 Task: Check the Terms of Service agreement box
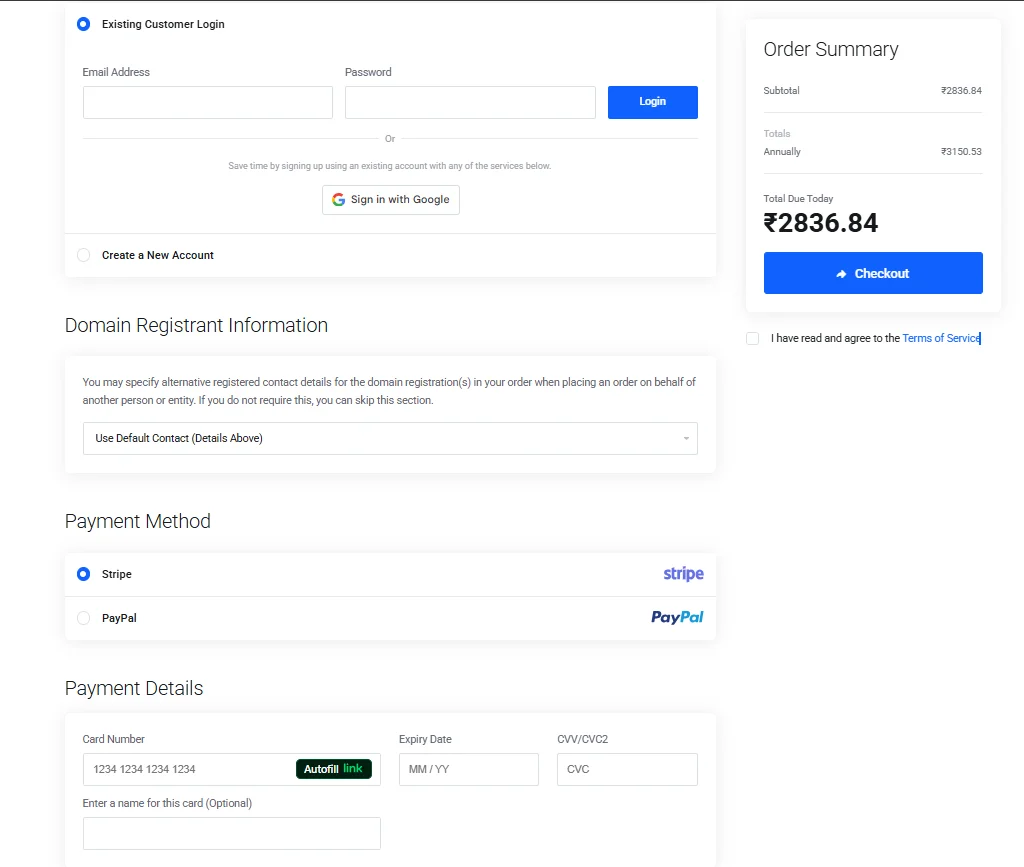pyautogui.click(x=752, y=338)
